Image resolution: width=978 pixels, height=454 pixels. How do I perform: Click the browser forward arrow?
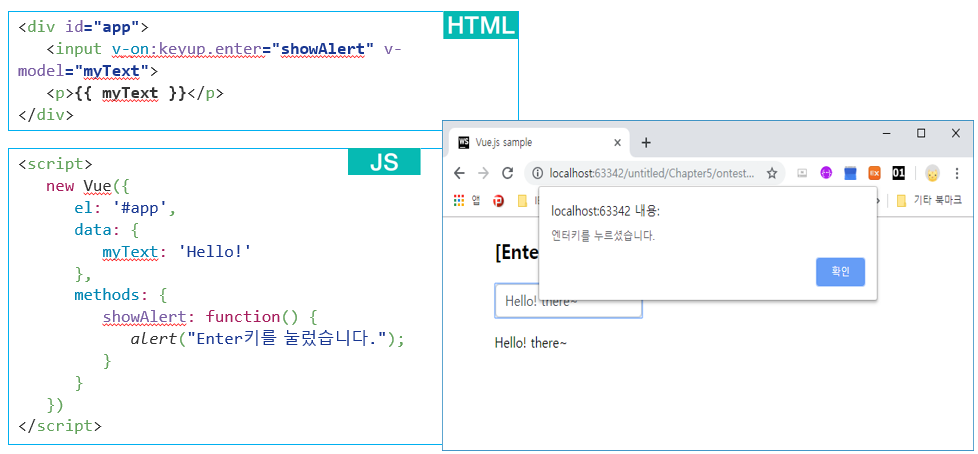tap(483, 173)
